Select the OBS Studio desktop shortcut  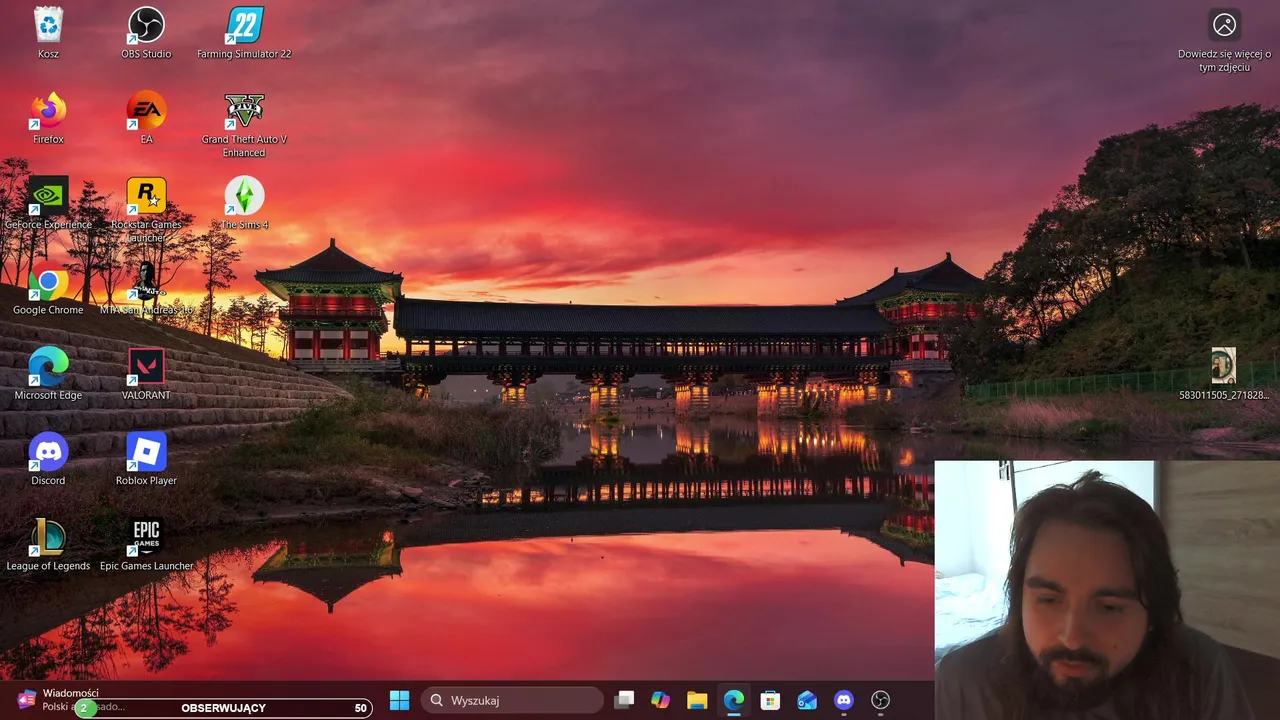(146, 32)
